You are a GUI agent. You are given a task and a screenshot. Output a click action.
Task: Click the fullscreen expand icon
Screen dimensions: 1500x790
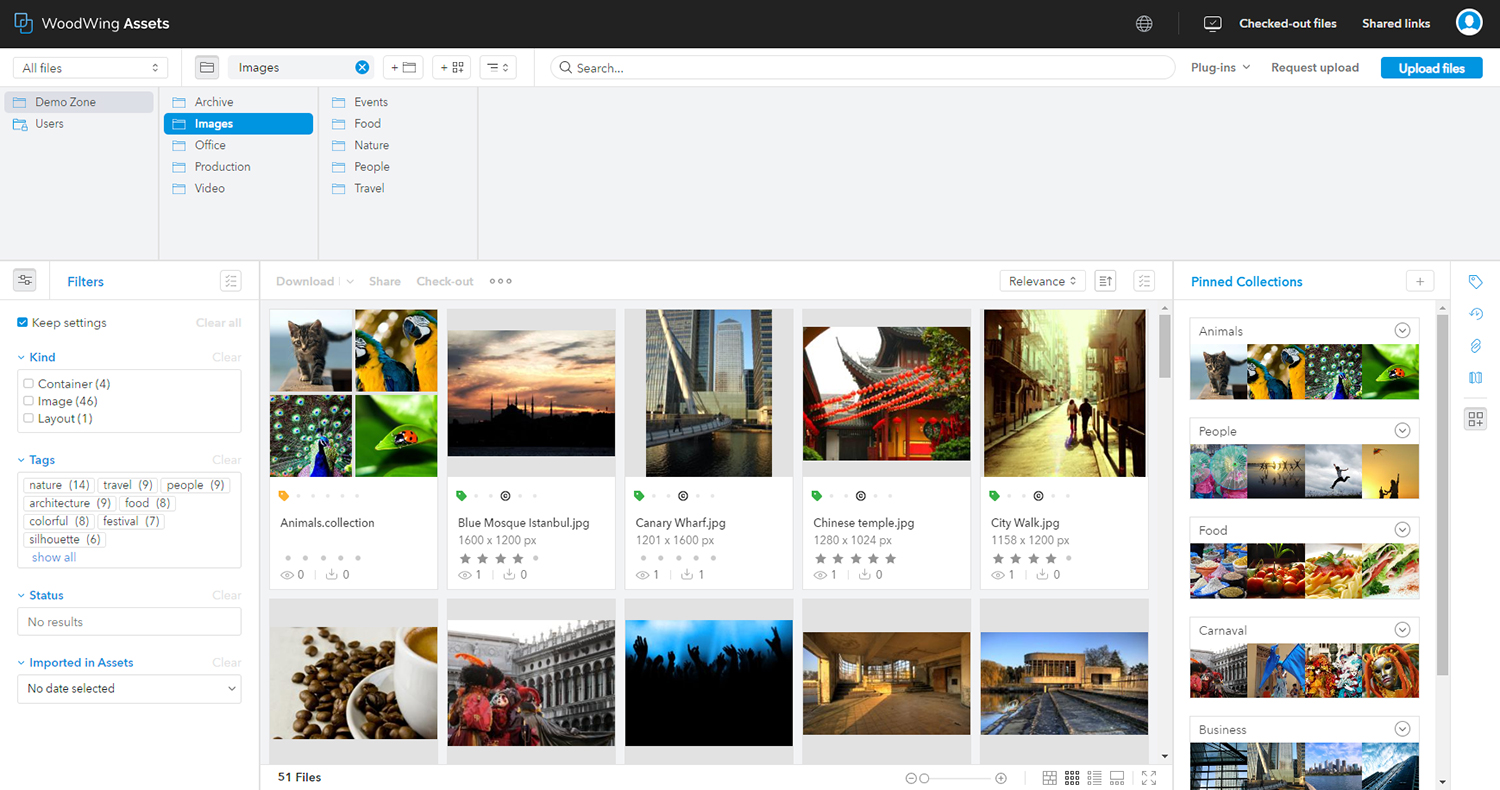click(x=1149, y=778)
